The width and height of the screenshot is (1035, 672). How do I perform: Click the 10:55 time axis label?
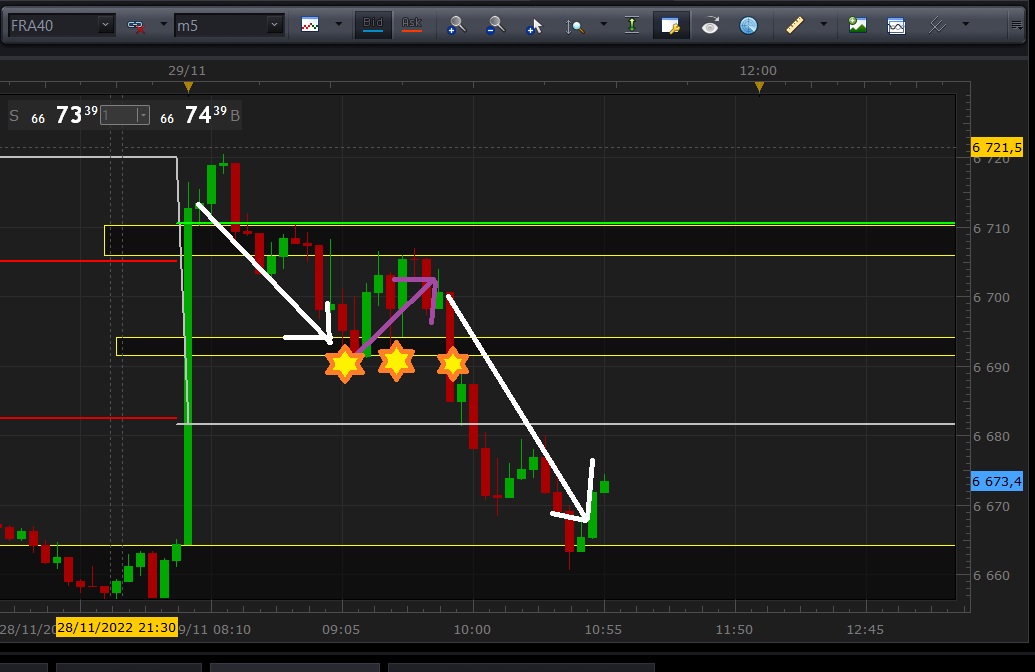tap(603, 630)
